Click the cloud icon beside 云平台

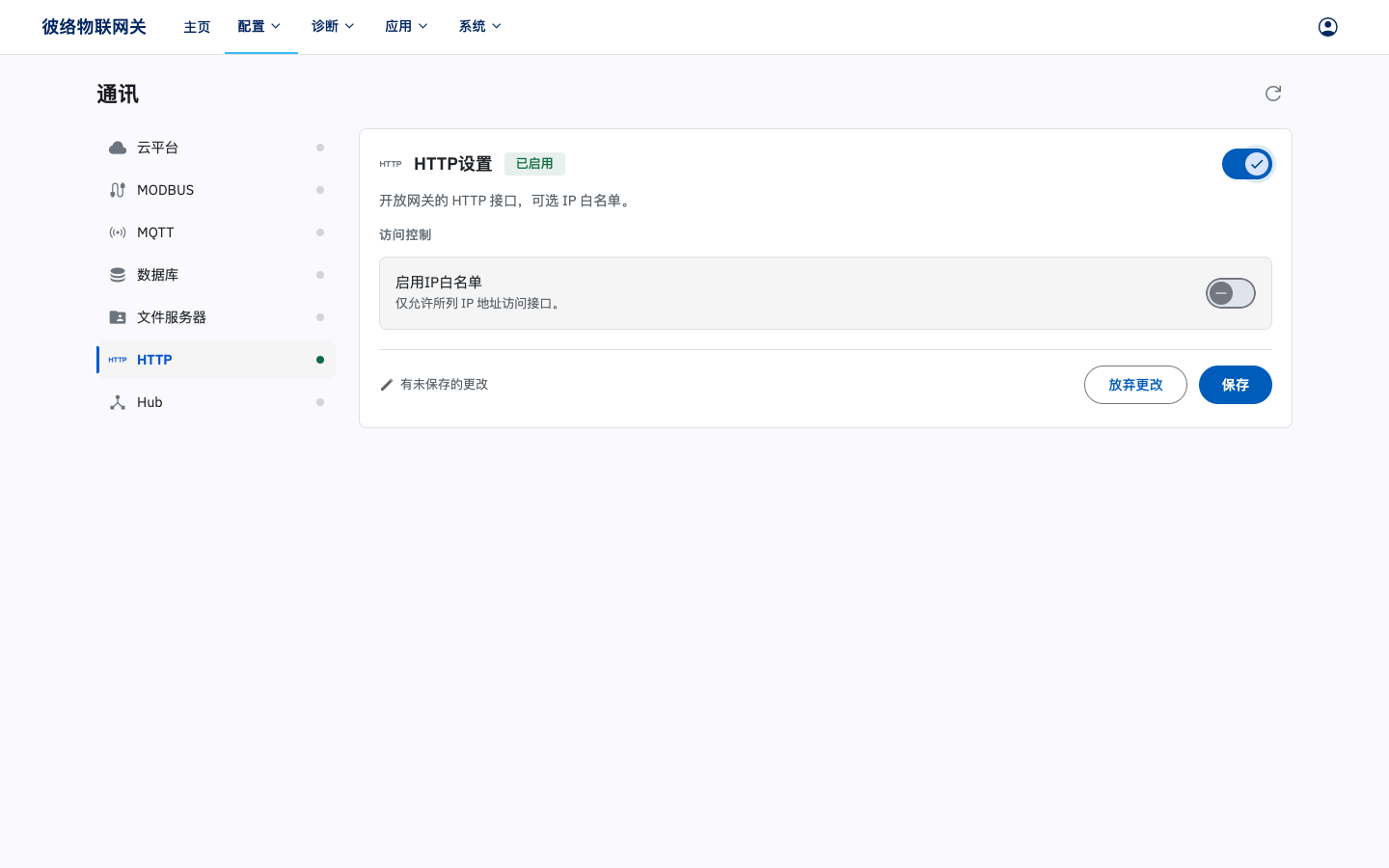coord(118,148)
